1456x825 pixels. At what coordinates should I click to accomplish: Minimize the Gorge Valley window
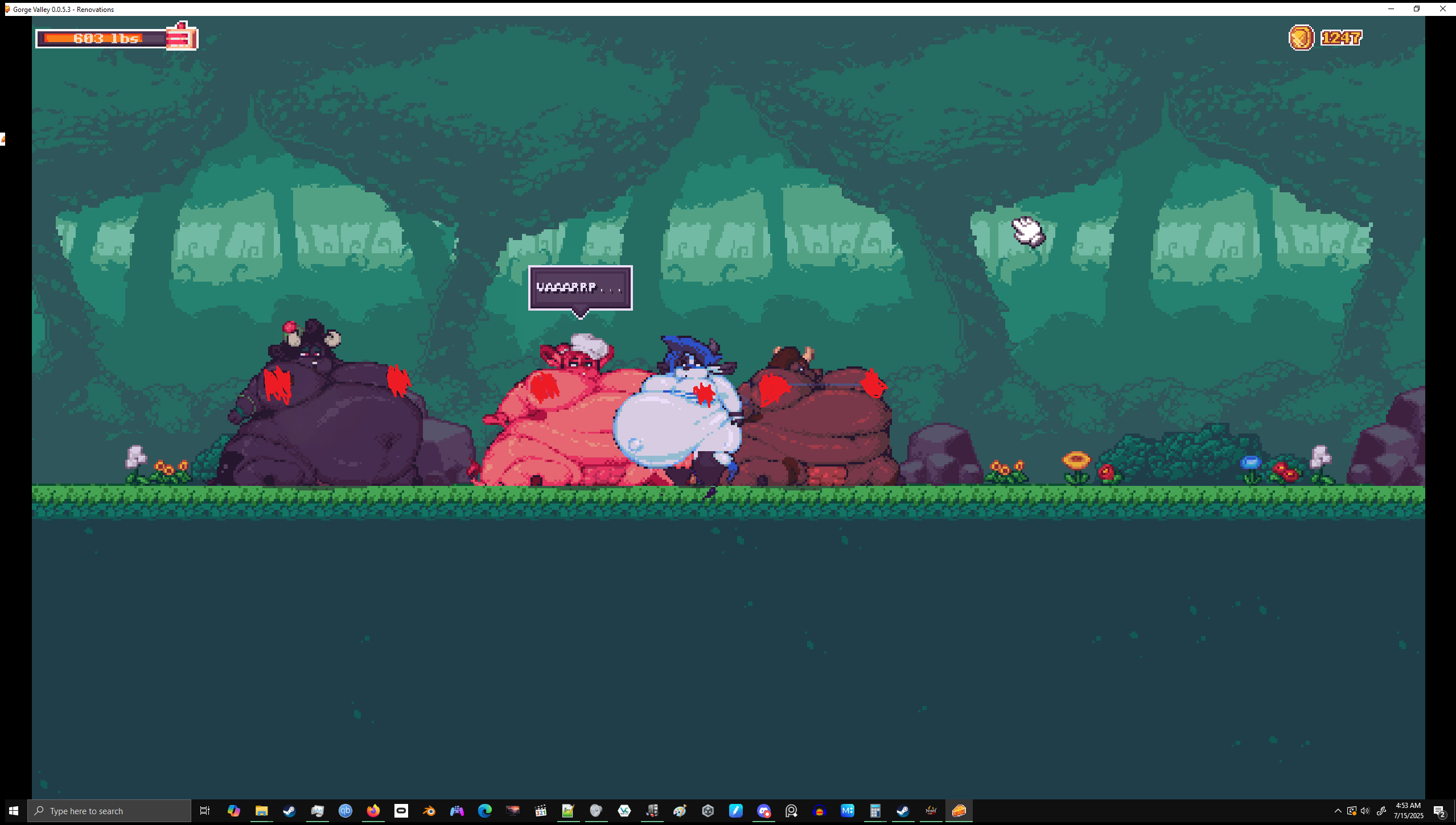pyautogui.click(x=1391, y=9)
